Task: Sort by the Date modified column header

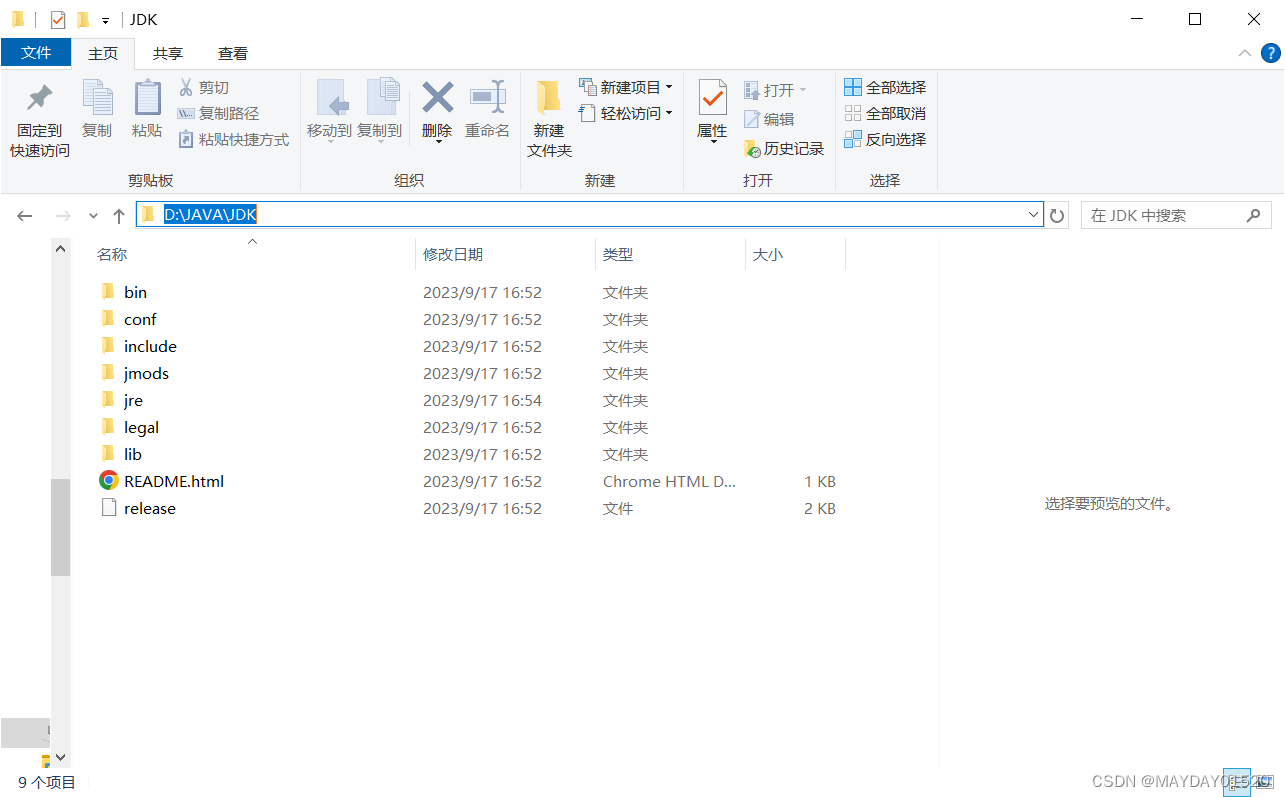Action: click(x=505, y=255)
